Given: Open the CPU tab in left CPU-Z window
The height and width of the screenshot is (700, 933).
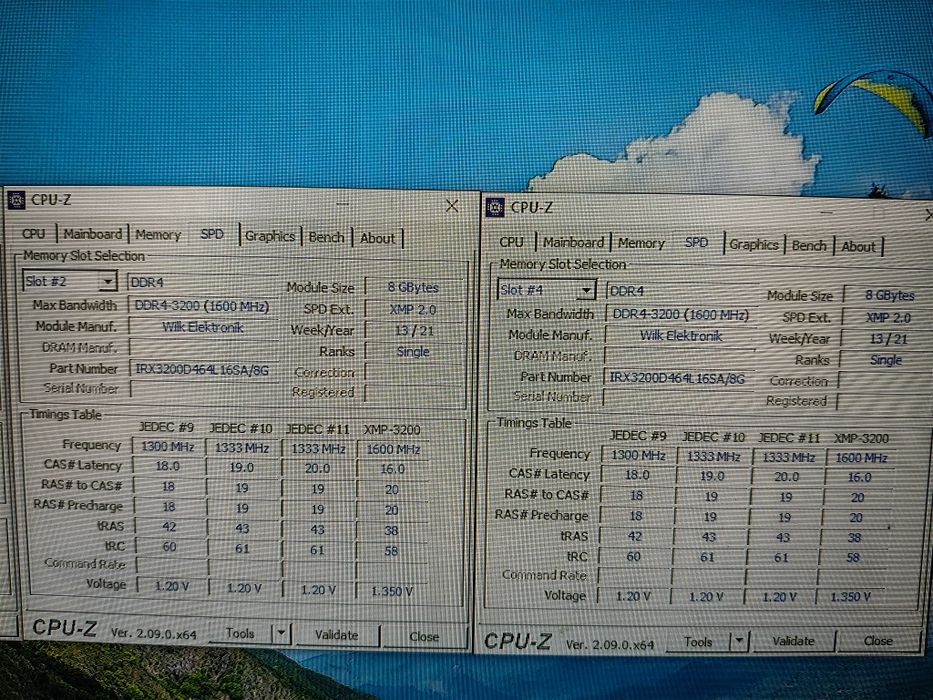Looking at the screenshot, I should point(33,234).
